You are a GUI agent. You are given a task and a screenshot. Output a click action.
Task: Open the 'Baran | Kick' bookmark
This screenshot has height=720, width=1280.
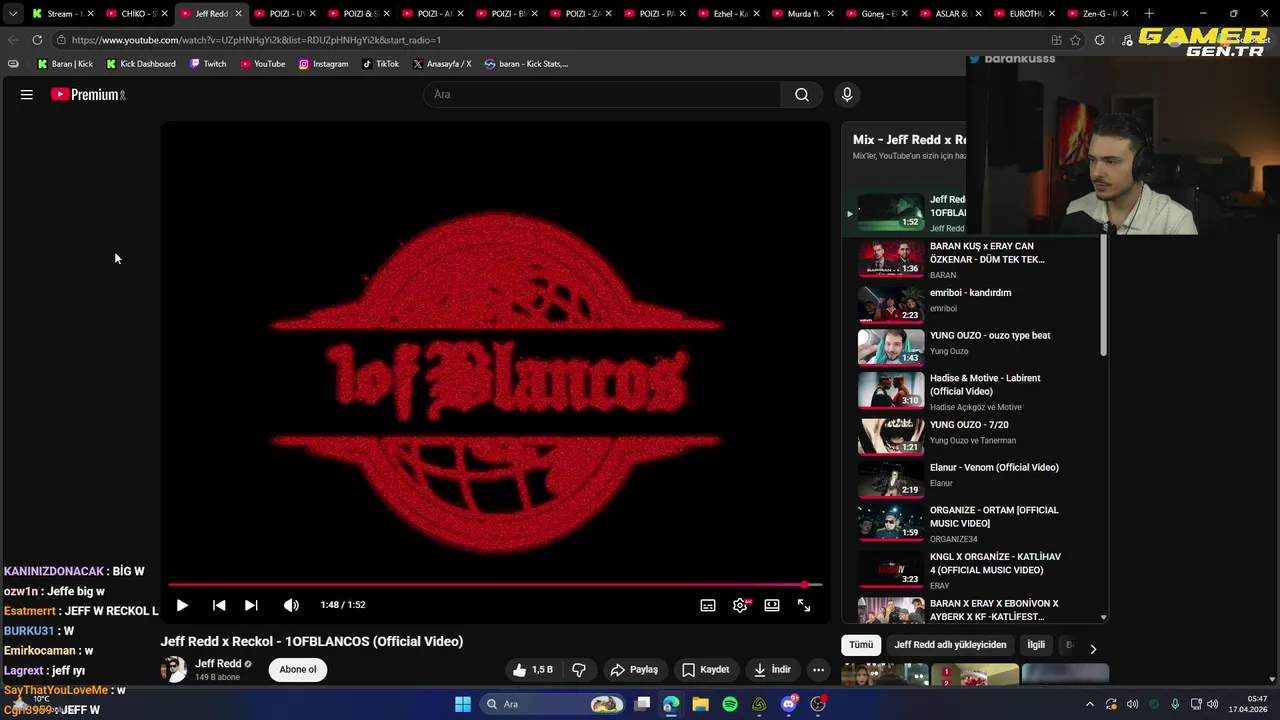pyautogui.click(x=65, y=64)
